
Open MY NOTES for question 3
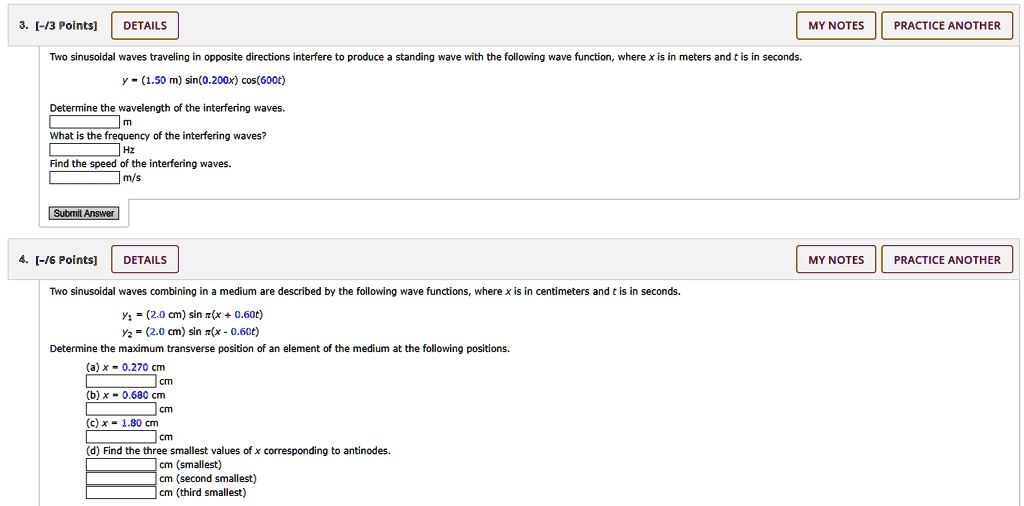836,26
